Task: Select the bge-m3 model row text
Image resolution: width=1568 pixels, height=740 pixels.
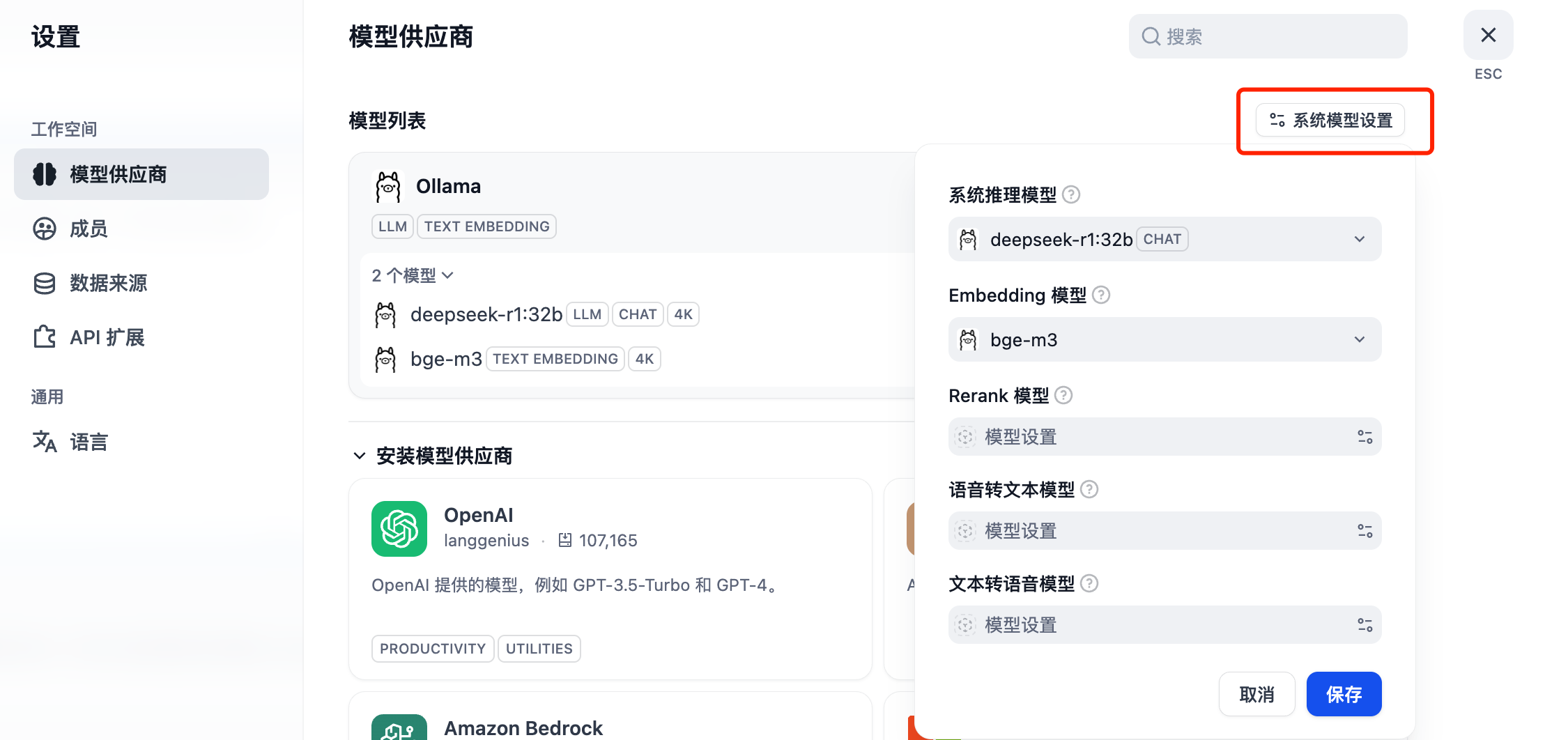Action: 446,360
